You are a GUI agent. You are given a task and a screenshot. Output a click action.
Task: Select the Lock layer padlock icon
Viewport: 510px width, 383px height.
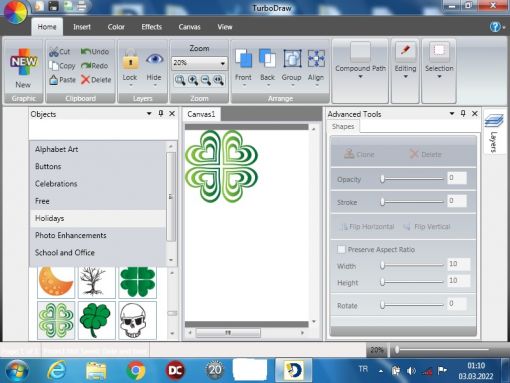[130, 59]
